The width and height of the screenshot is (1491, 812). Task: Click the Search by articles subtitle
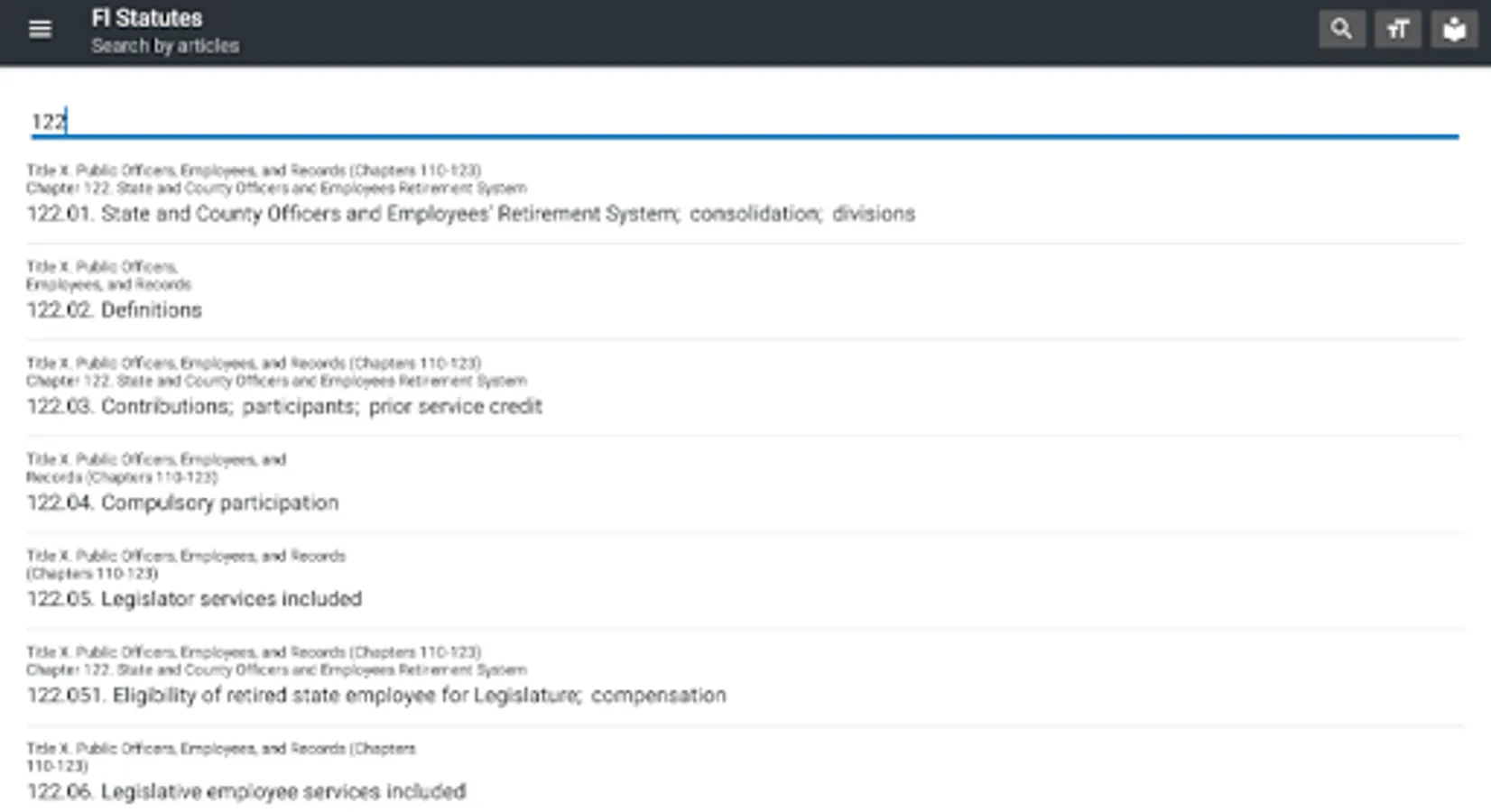[165, 46]
